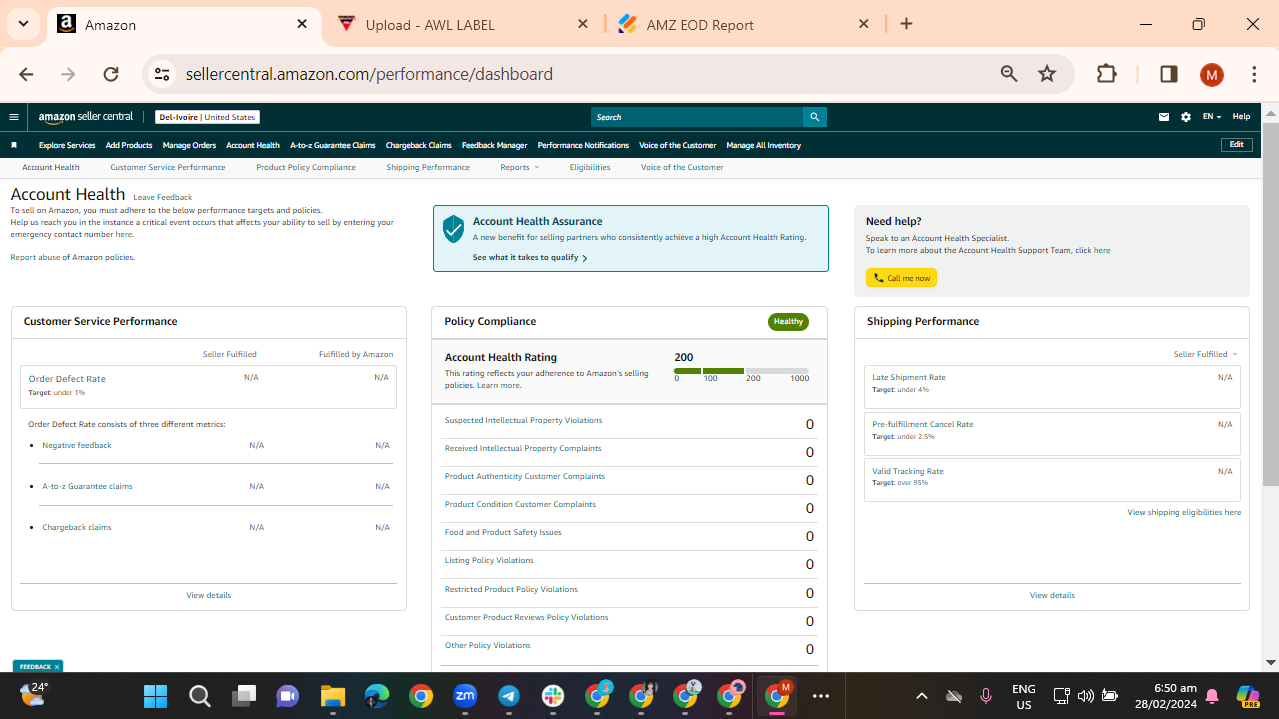Expand the Reports submenu dropdown

click(519, 167)
